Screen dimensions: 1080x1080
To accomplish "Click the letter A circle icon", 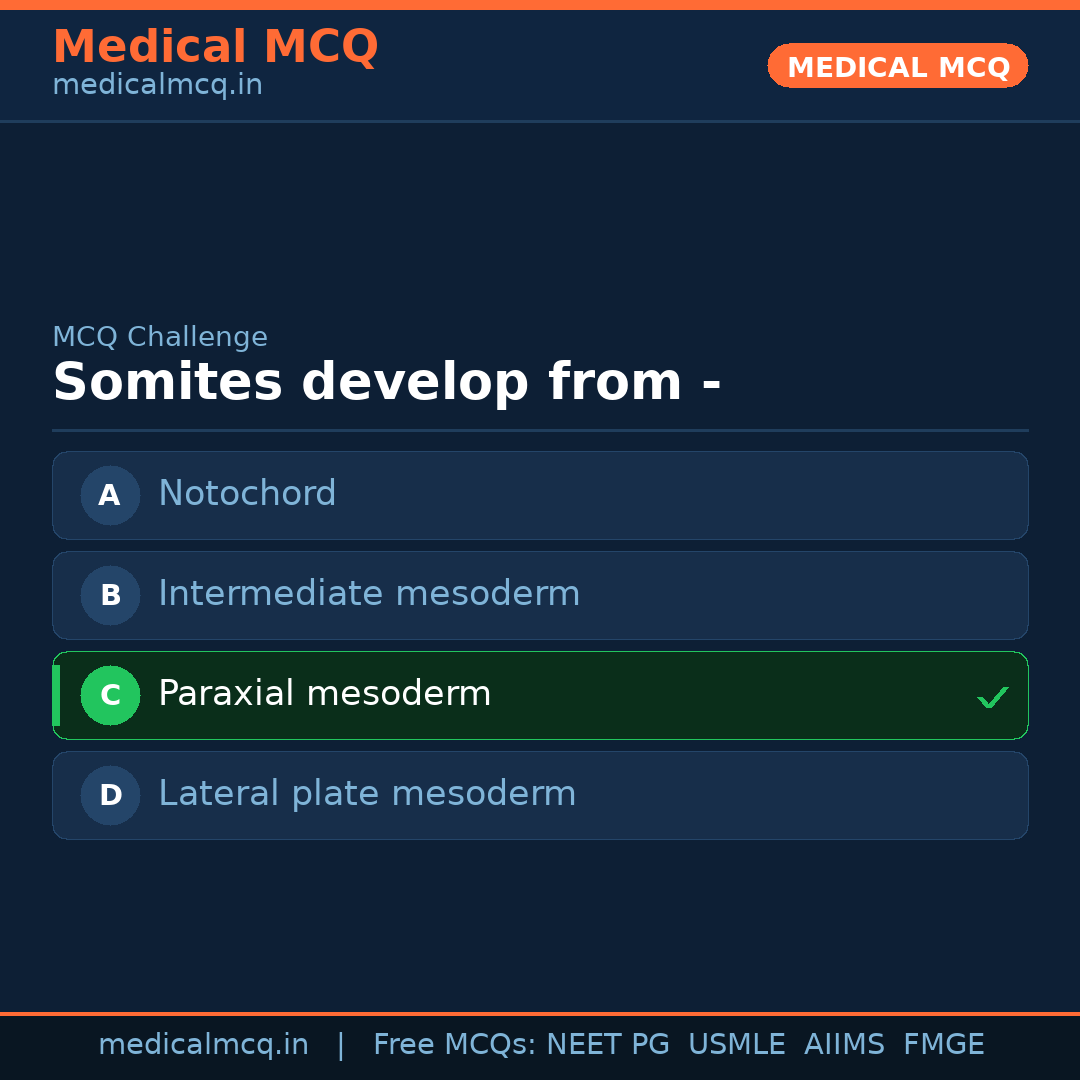I will pyautogui.click(x=110, y=495).
